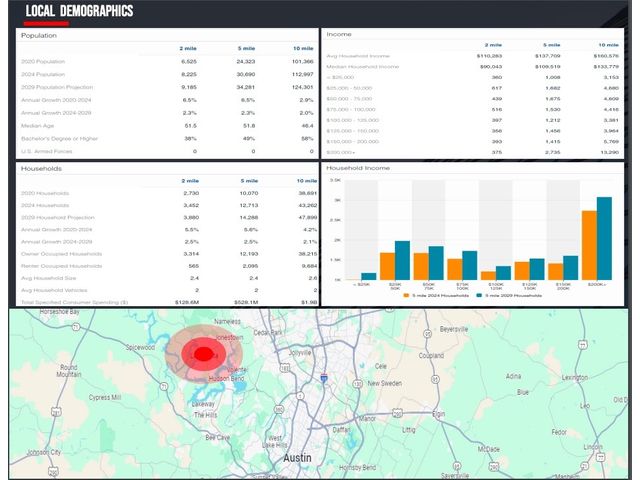
Task: Click Bee Cave map label
Action: [218, 438]
